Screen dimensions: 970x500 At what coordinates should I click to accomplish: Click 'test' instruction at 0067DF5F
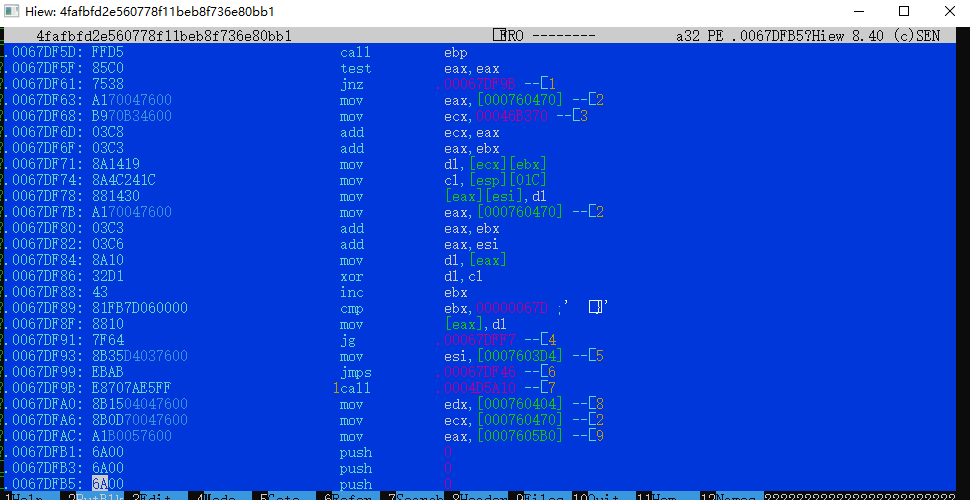coord(355,68)
